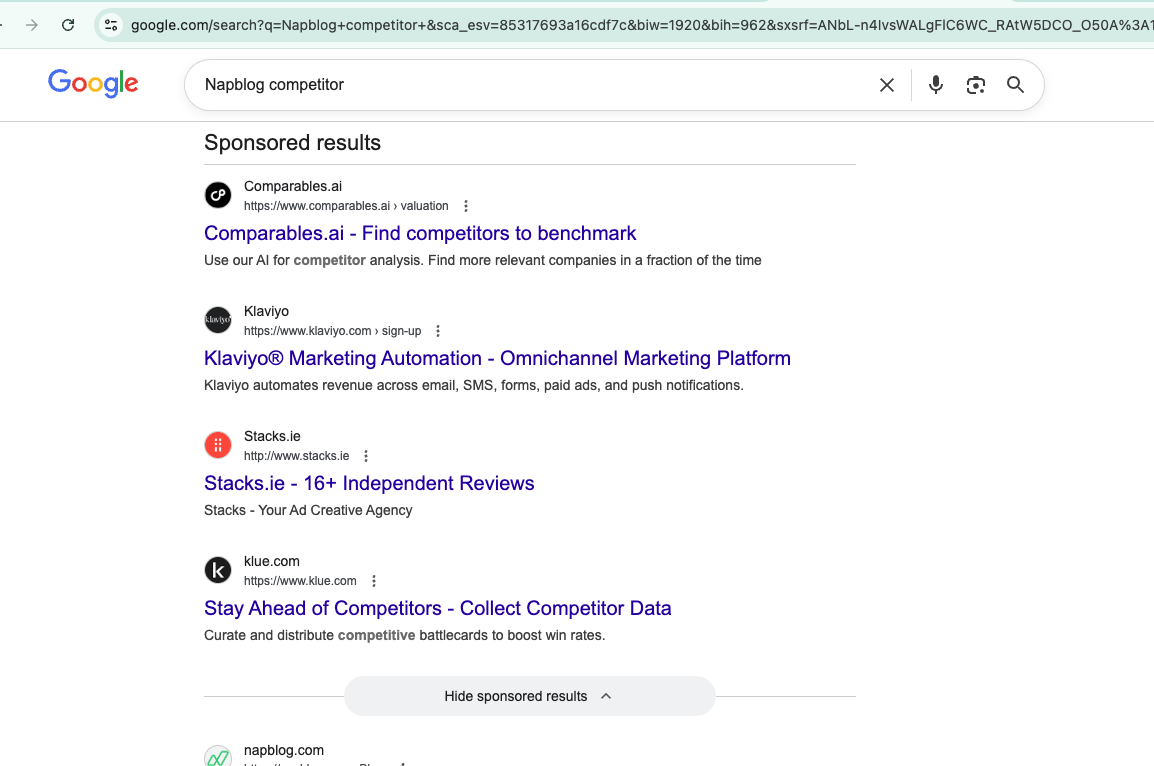Click the Klaviyo result favicon

tap(218, 320)
